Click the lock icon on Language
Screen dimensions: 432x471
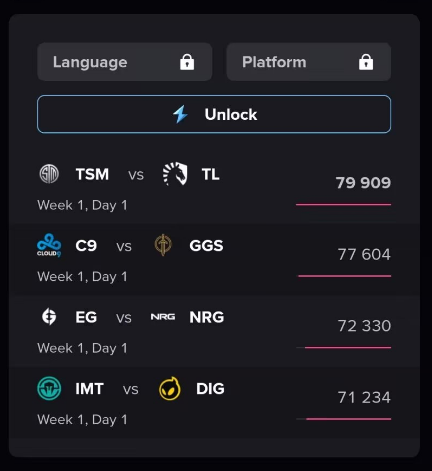(x=187, y=62)
